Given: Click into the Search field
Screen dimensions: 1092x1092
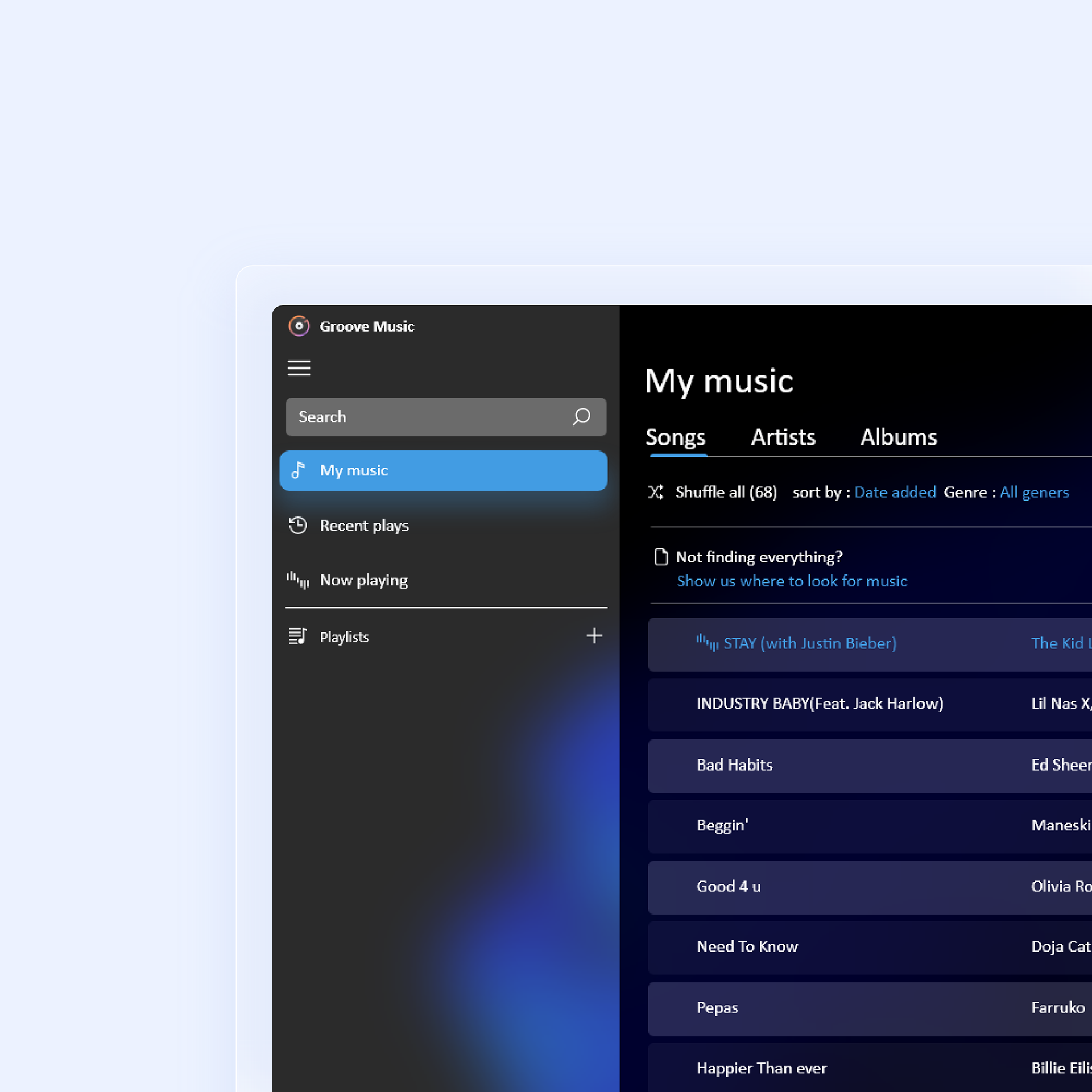Looking at the screenshot, I should point(446,417).
